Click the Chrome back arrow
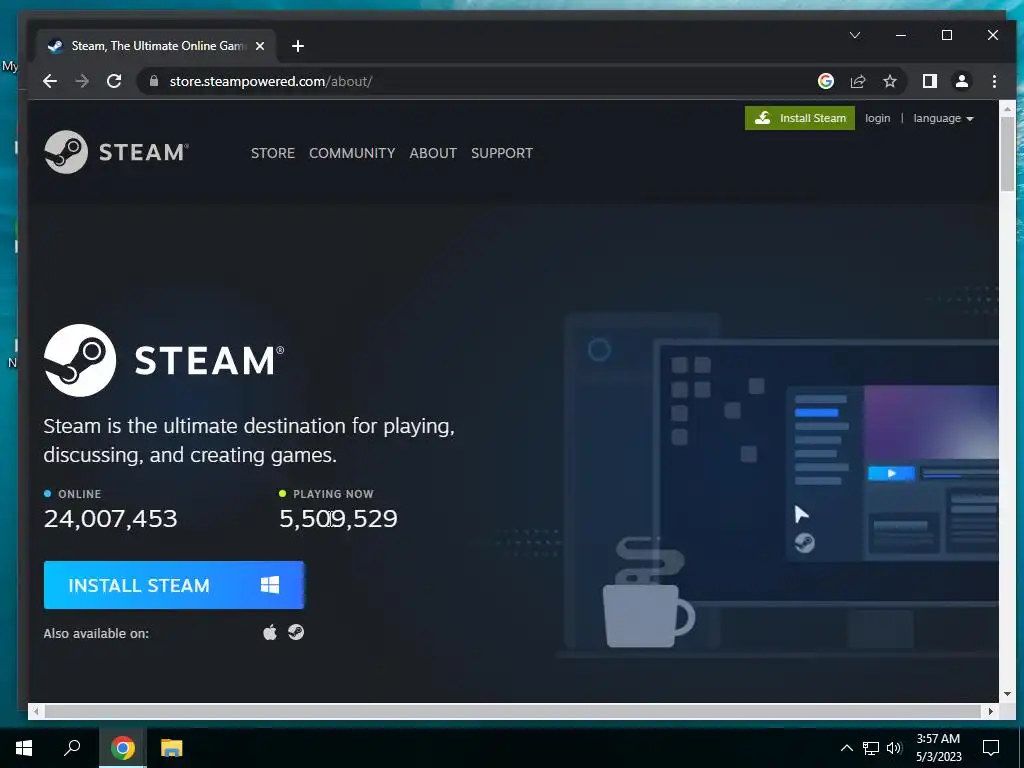 coord(50,81)
